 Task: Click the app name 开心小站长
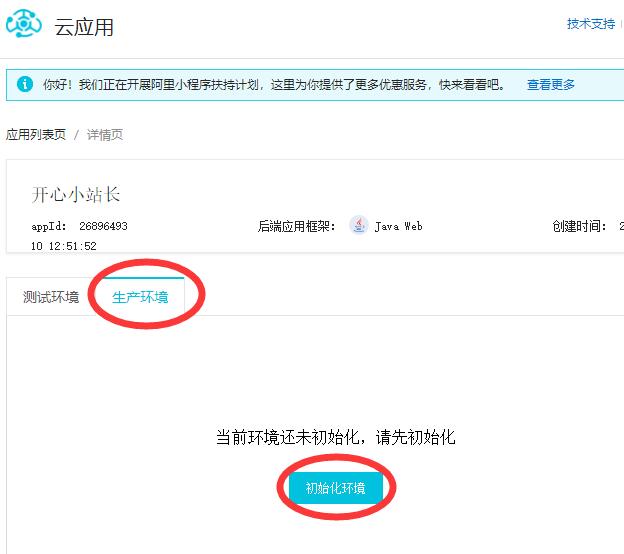(x=76, y=195)
